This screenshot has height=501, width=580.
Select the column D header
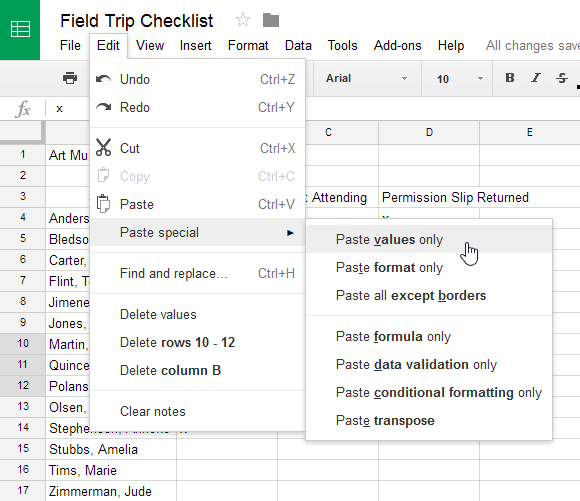(429, 132)
